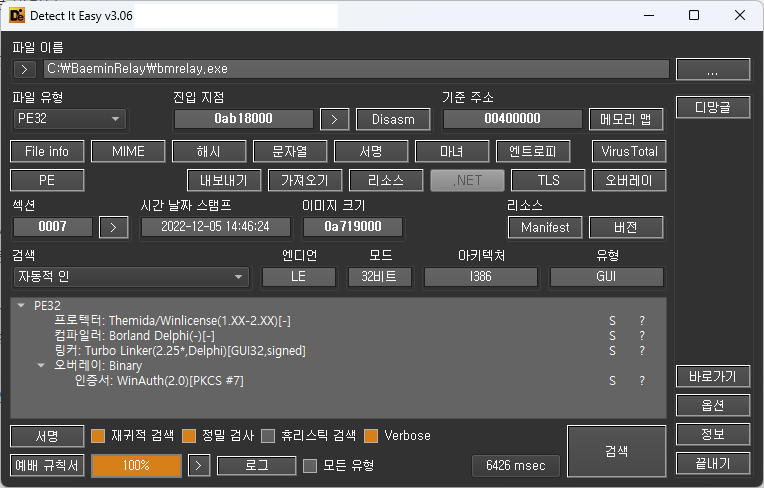Click the question mark on the Turbo Linker row
764x488 pixels.
(x=642, y=351)
